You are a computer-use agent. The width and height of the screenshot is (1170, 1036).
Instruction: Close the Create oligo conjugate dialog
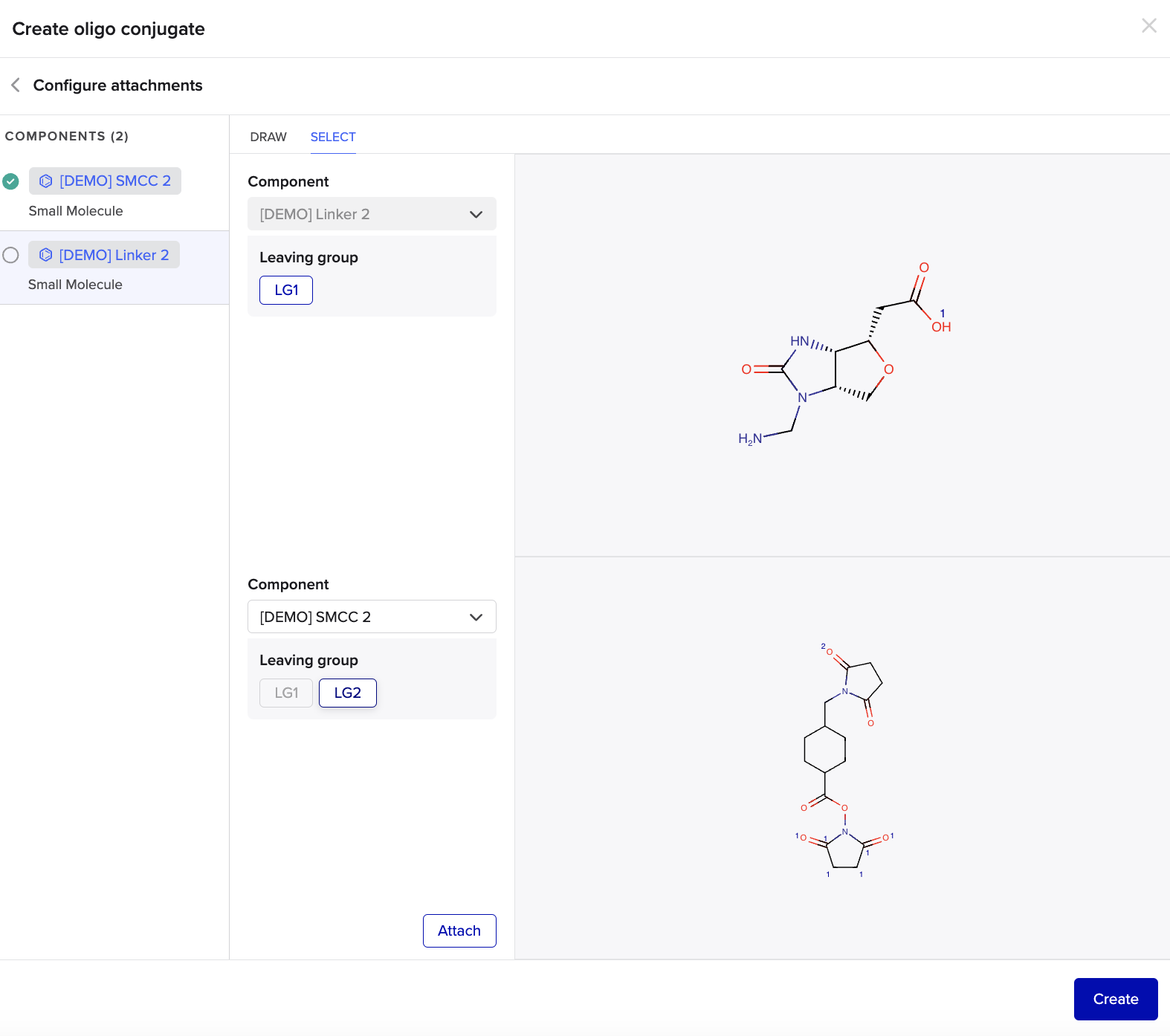click(x=1148, y=26)
